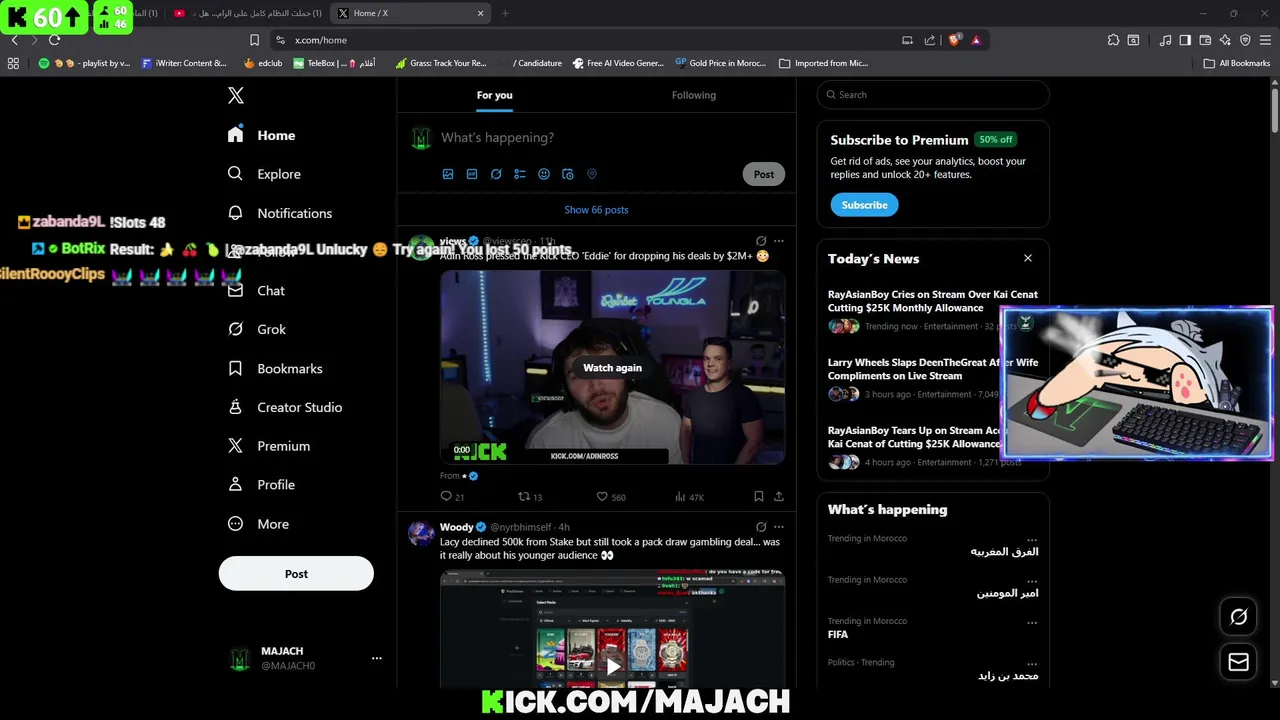Click the grey Post button in composer
Viewport: 1280px width, 720px height.
[x=764, y=174]
